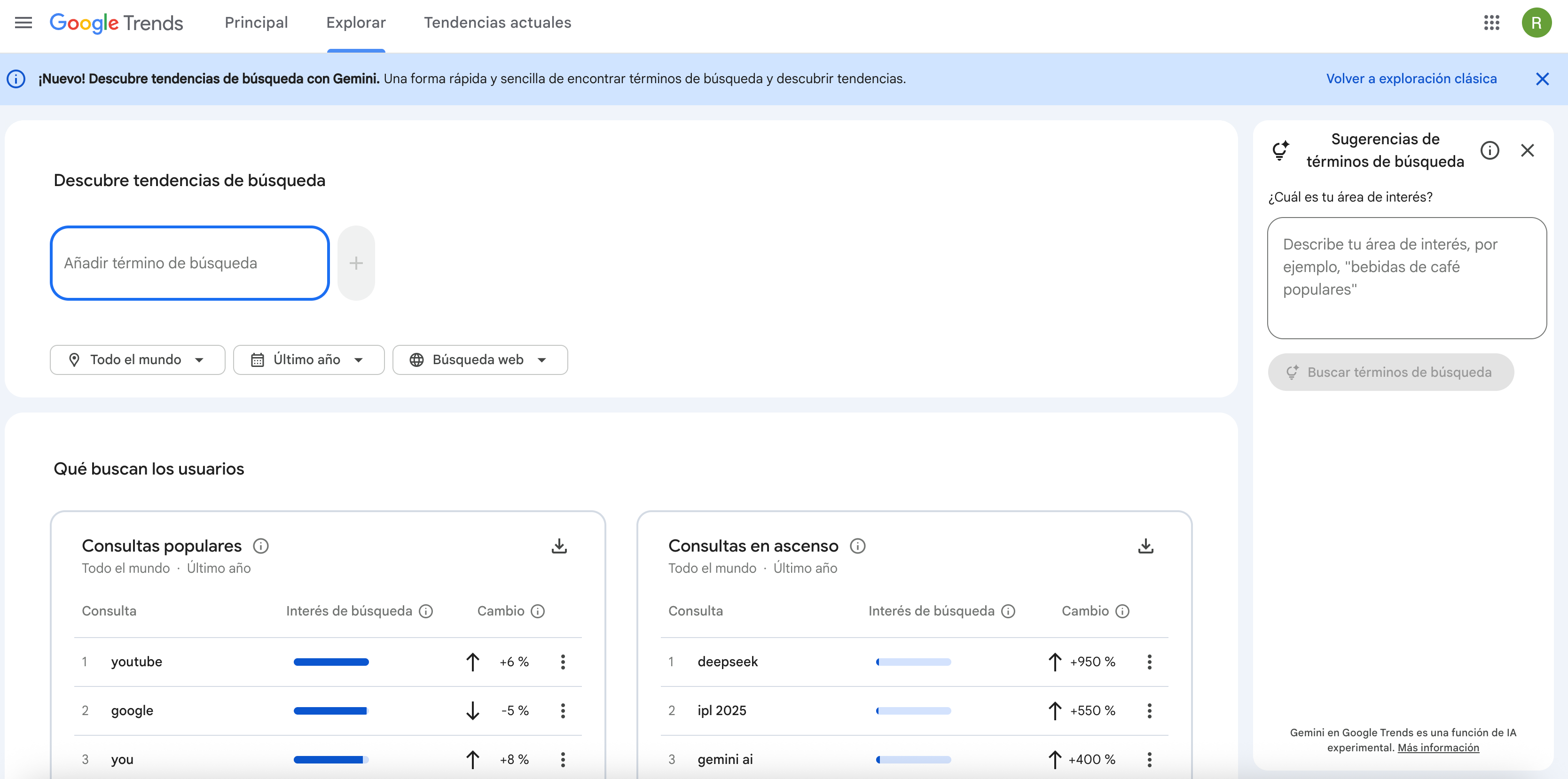The height and width of the screenshot is (779, 1568).
Task: Open the hamburger main menu
Action: pos(23,23)
